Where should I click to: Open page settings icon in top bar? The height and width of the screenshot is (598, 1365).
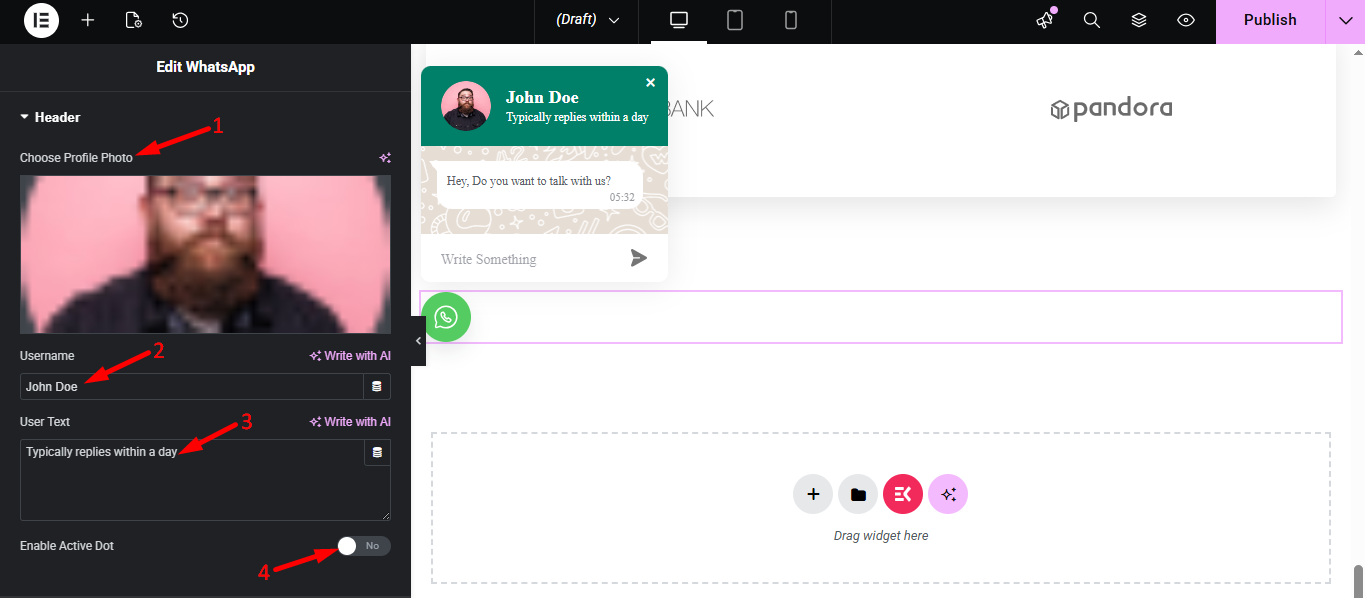tap(133, 20)
